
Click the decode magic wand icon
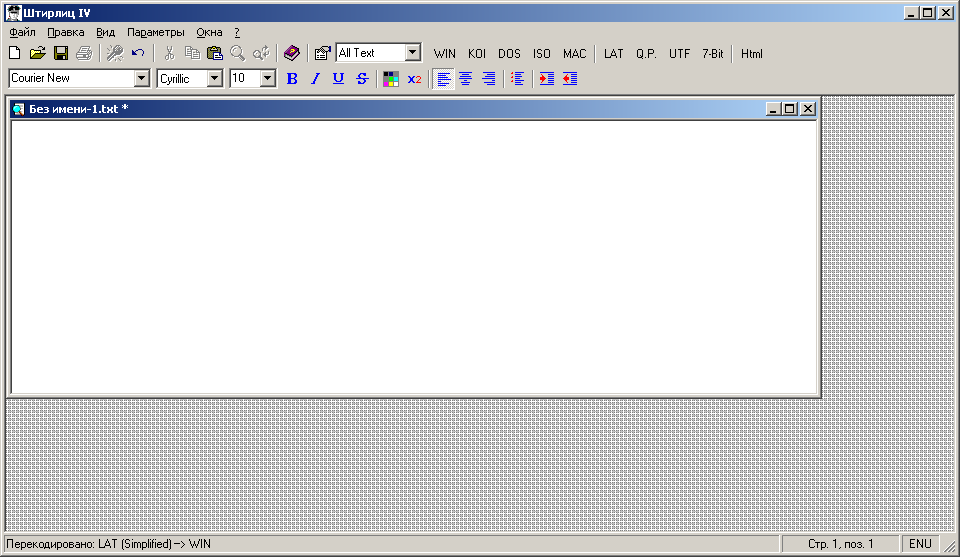pyautogui.click(x=114, y=53)
